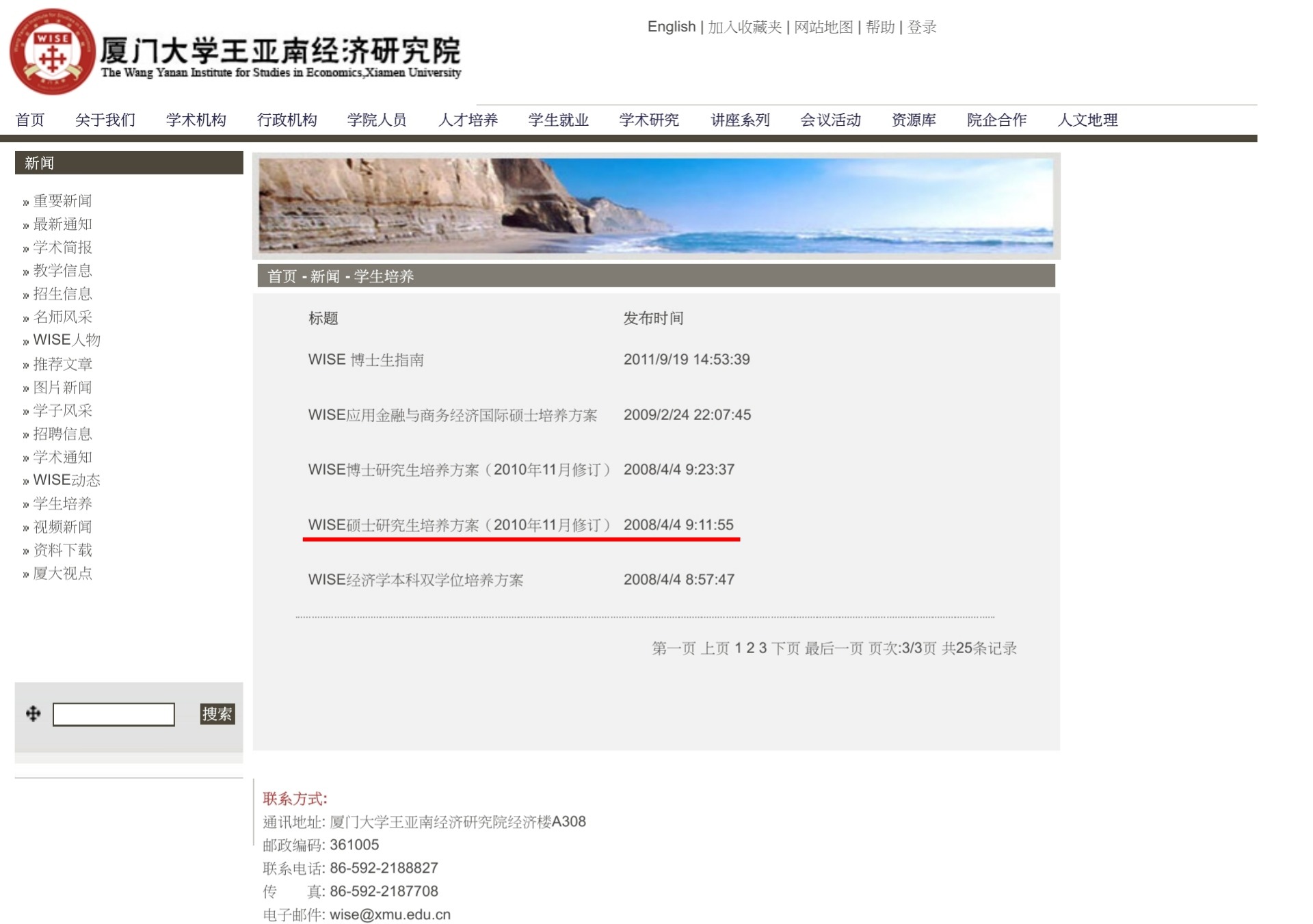The image size is (1313, 924).
Task: Click the coastal cliff banner image
Action: coord(656,206)
